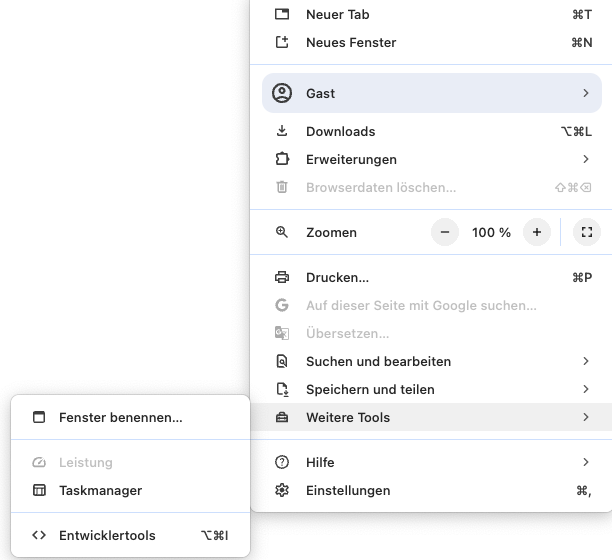Image resolution: width=612 pixels, height=560 pixels.
Task: Click the 100 % zoom level value
Action: [x=491, y=232]
